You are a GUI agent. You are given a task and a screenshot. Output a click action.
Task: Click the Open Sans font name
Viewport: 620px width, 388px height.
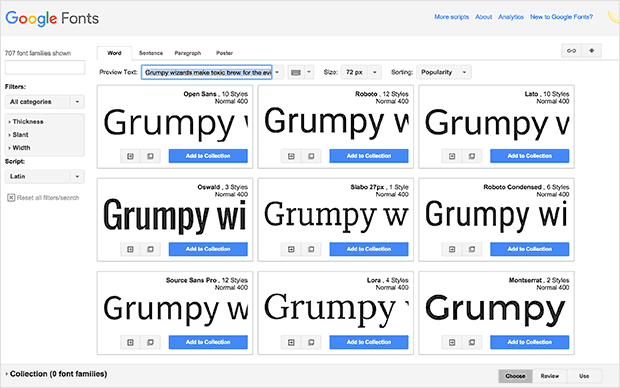pos(200,94)
